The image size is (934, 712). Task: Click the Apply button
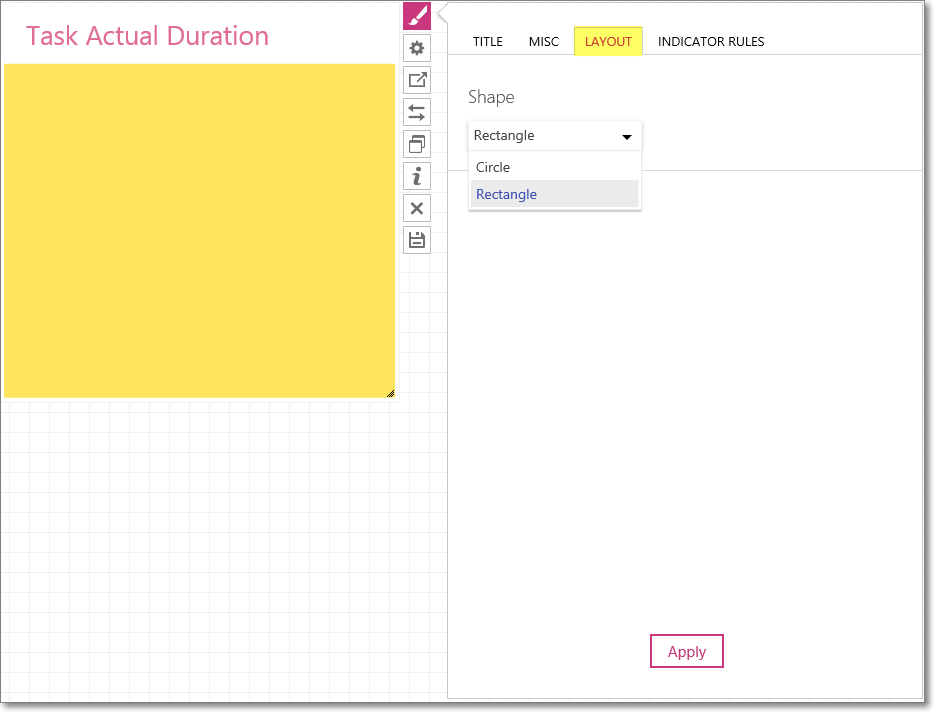click(686, 651)
